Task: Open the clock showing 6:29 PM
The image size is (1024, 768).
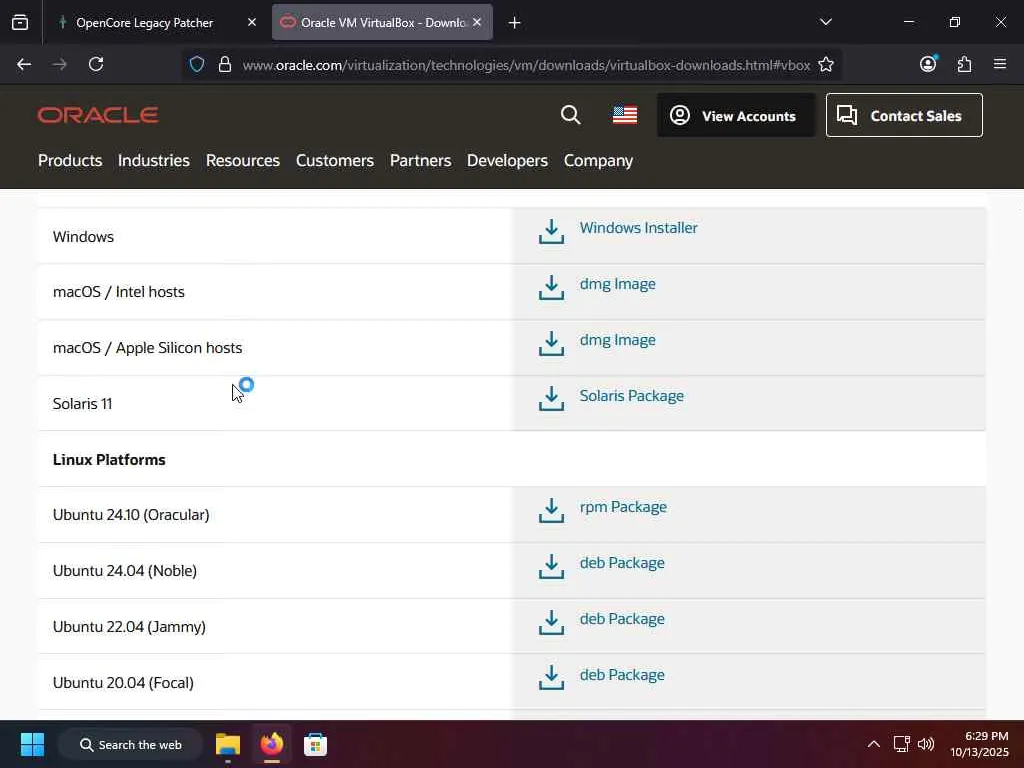Action: click(979, 744)
